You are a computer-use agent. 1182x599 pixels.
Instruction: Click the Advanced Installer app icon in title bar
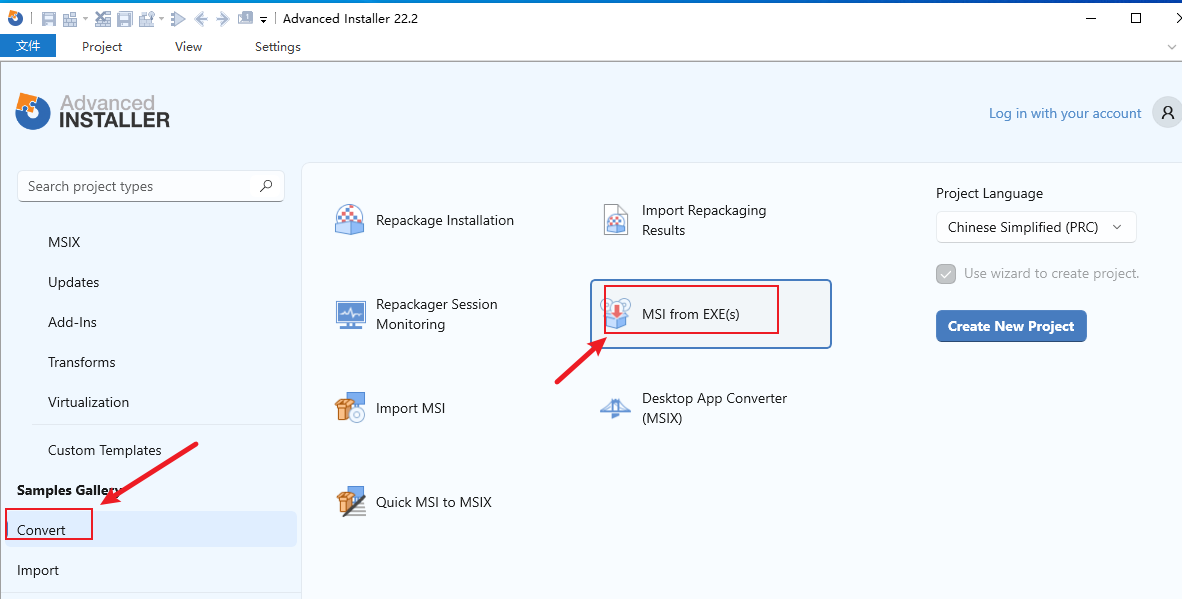pos(15,18)
